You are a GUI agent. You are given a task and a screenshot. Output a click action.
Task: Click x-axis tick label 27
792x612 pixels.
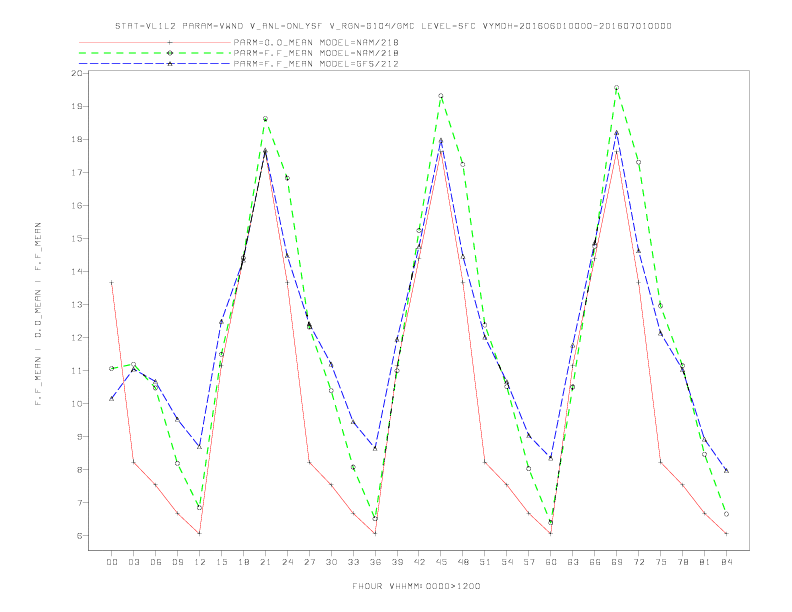(309, 562)
